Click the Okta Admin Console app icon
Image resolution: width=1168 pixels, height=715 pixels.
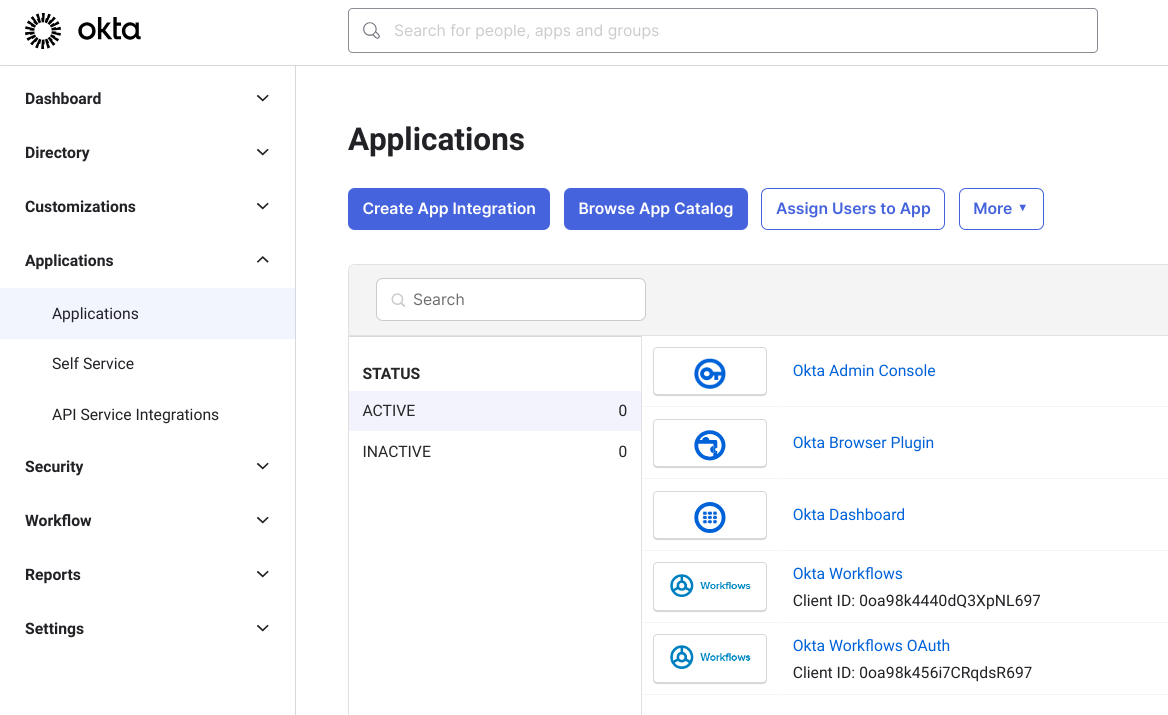710,372
